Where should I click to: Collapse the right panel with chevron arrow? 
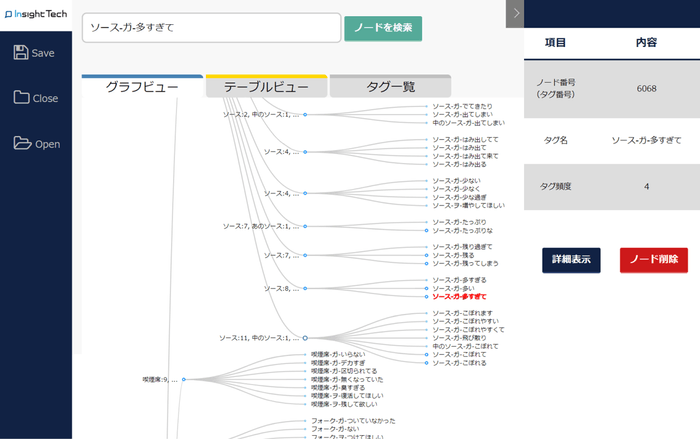point(515,13)
